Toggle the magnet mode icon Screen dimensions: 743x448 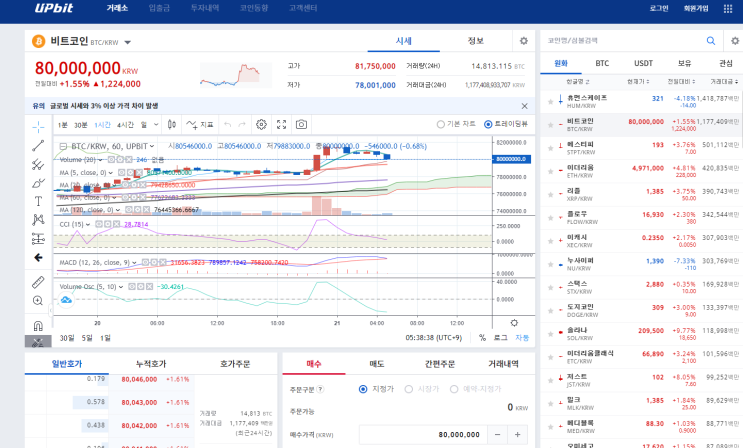click(38, 326)
